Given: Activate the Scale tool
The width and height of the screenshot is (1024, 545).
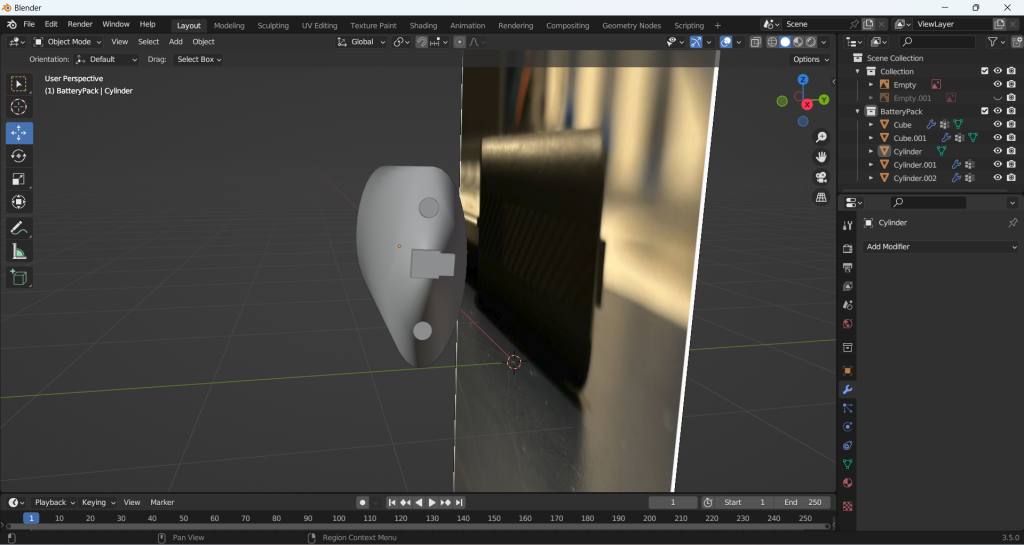Looking at the screenshot, I should (x=19, y=179).
